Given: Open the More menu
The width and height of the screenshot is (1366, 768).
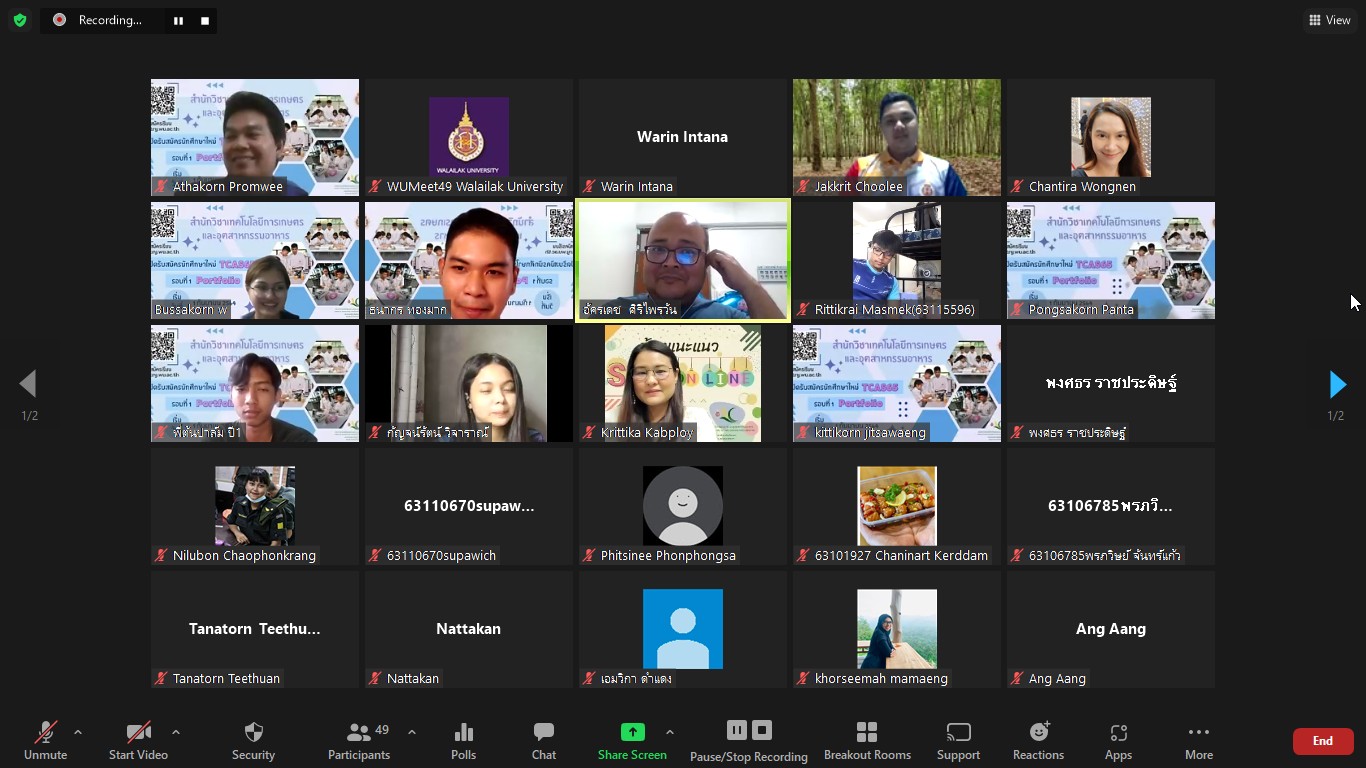Looking at the screenshot, I should 1198,741.
